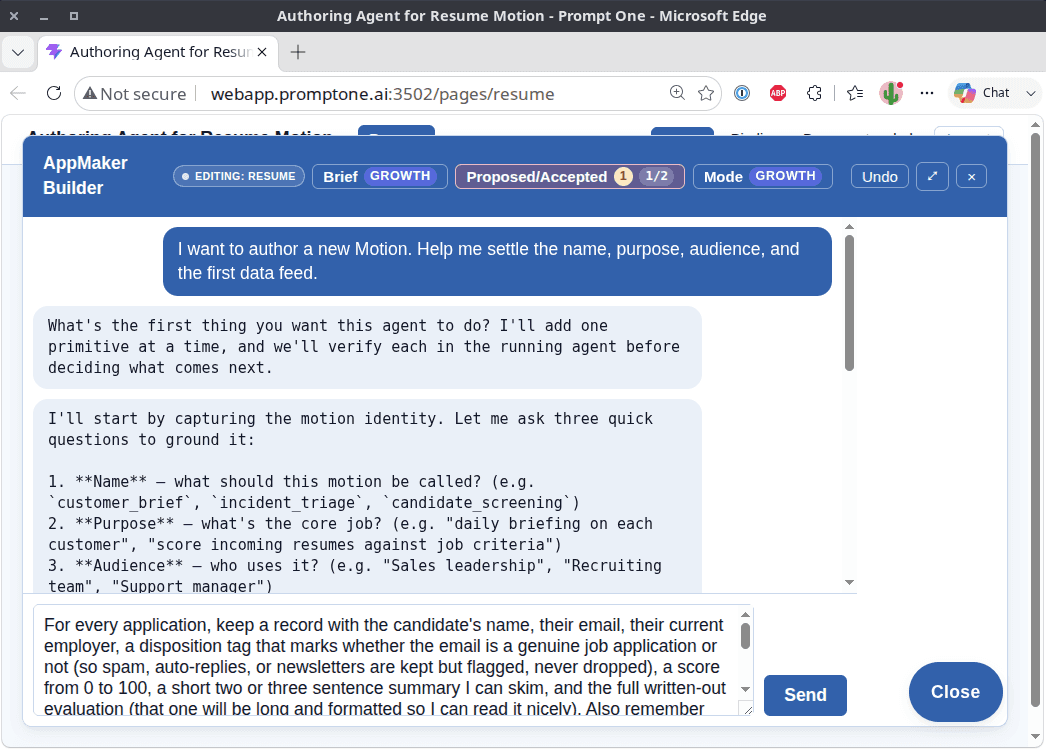Open the Edge Settings and more menu
This screenshot has height=750, width=1046.
click(927, 93)
